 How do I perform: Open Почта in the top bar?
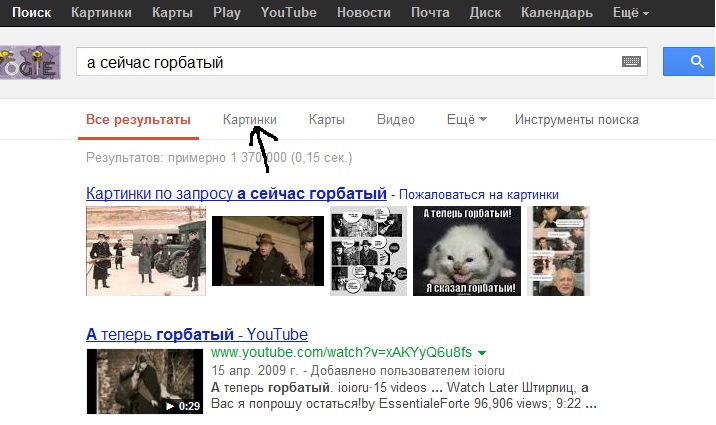click(431, 13)
